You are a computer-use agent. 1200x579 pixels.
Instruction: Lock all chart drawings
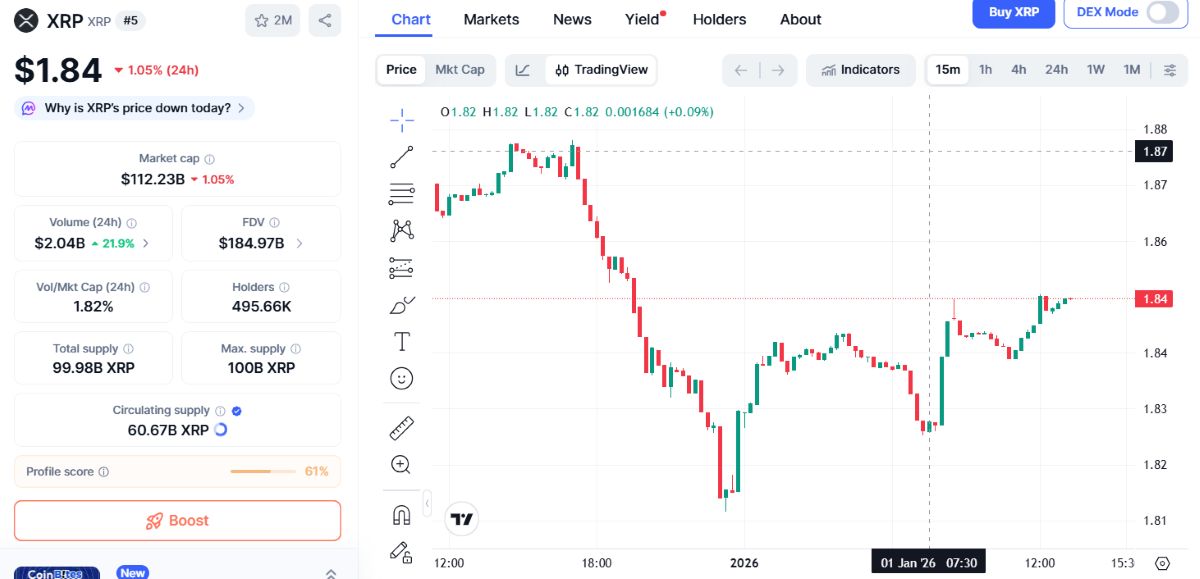tap(401, 555)
